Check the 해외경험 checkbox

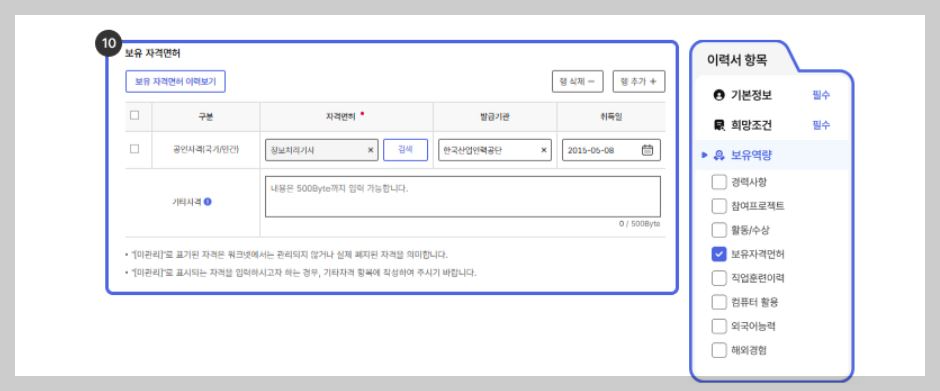coord(719,350)
